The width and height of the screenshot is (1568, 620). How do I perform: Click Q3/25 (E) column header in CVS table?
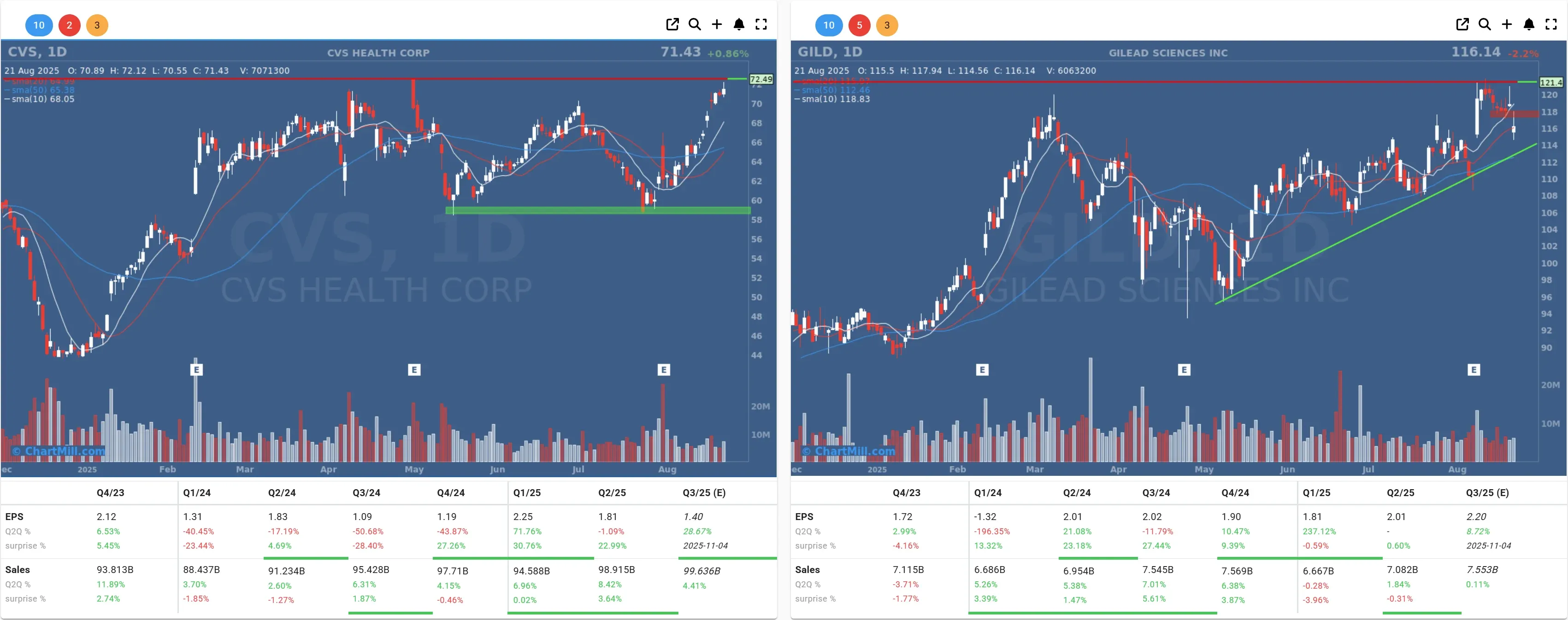[704, 492]
